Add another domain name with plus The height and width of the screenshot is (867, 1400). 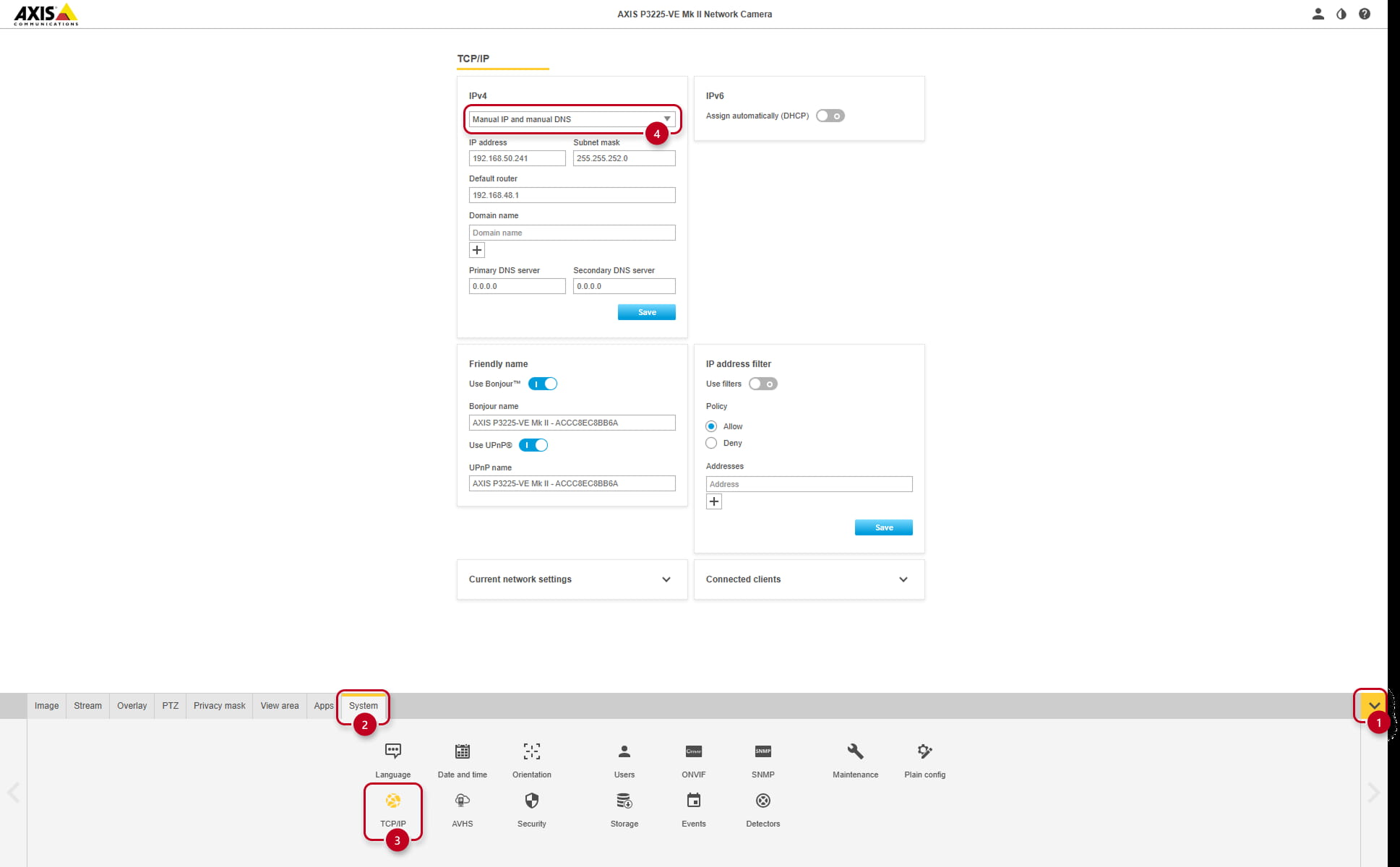[x=477, y=250]
